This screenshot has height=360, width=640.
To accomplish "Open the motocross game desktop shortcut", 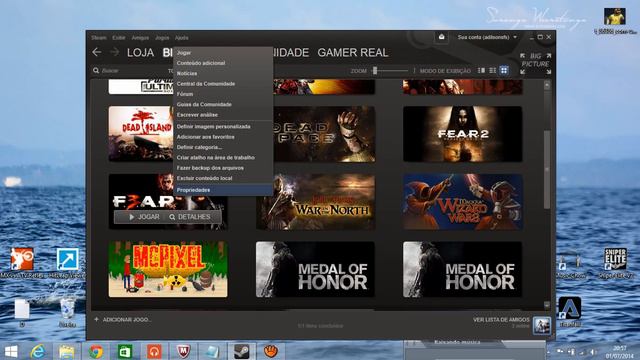I will tap(22, 263).
